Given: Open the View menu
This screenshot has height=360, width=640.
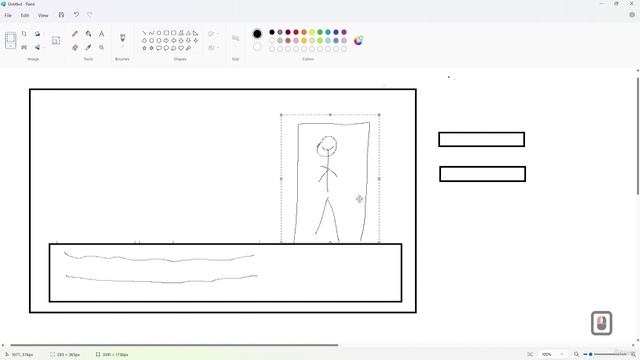Looking at the screenshot, I should click(43, 16).
